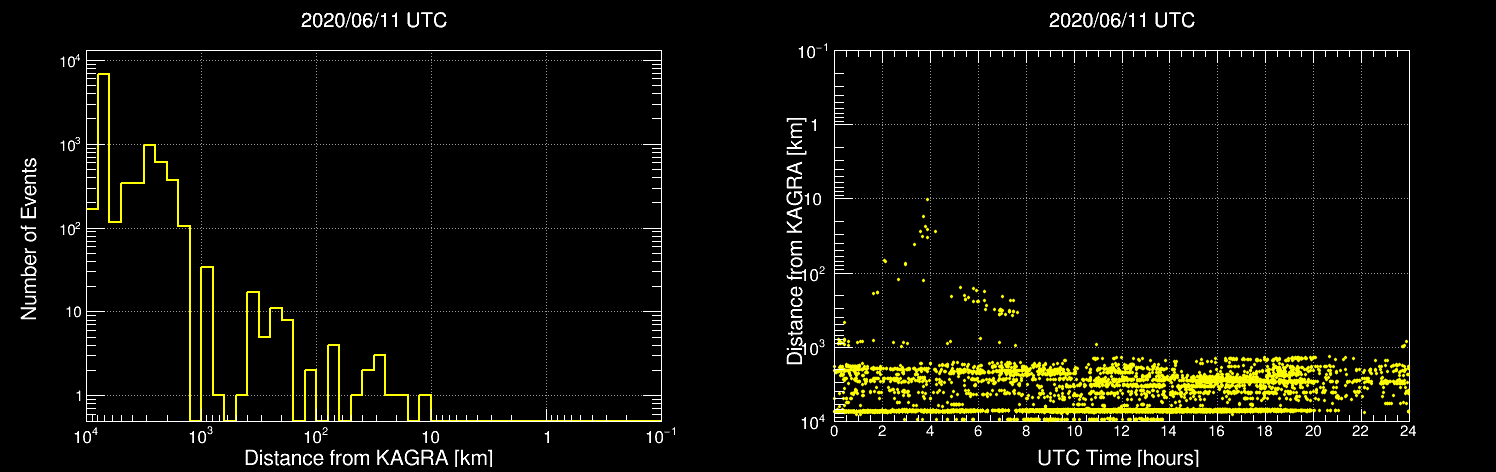
Task: Click the 1 tick on the histogram x-axis
Action: coord(546,438)
